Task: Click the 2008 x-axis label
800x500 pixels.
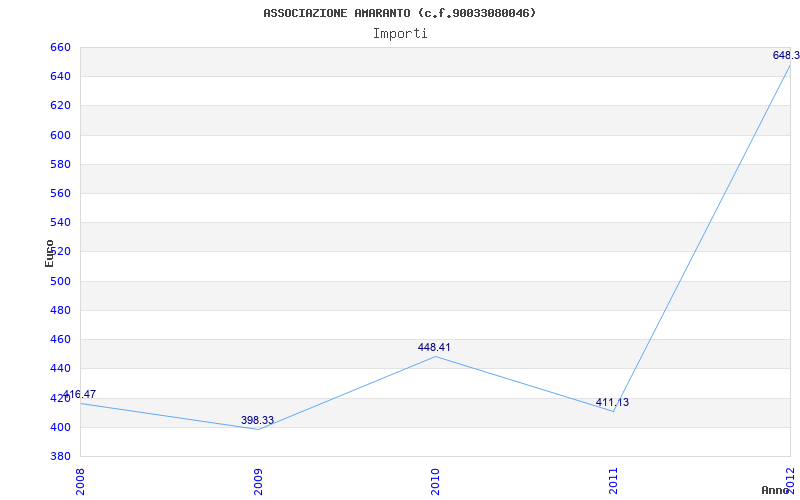Action: [80, 480]
